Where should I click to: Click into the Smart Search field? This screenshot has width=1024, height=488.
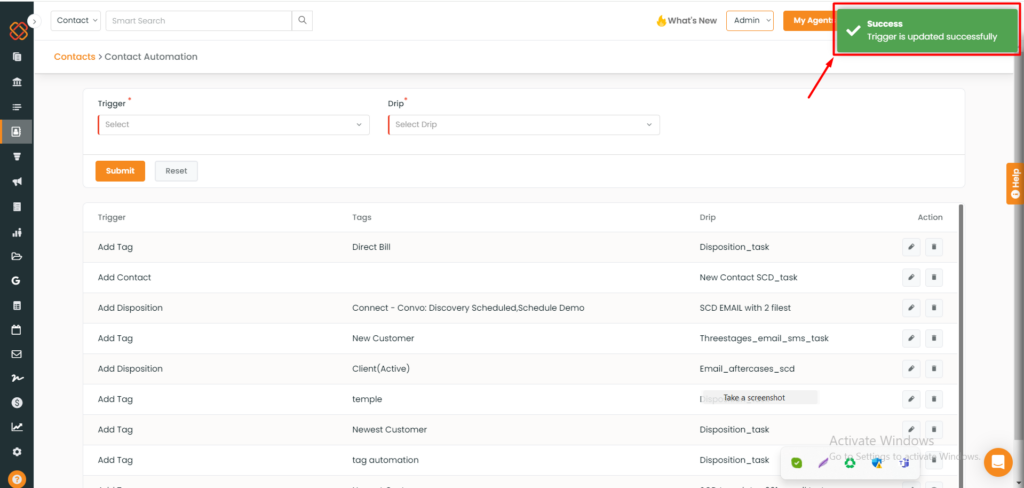199,20
